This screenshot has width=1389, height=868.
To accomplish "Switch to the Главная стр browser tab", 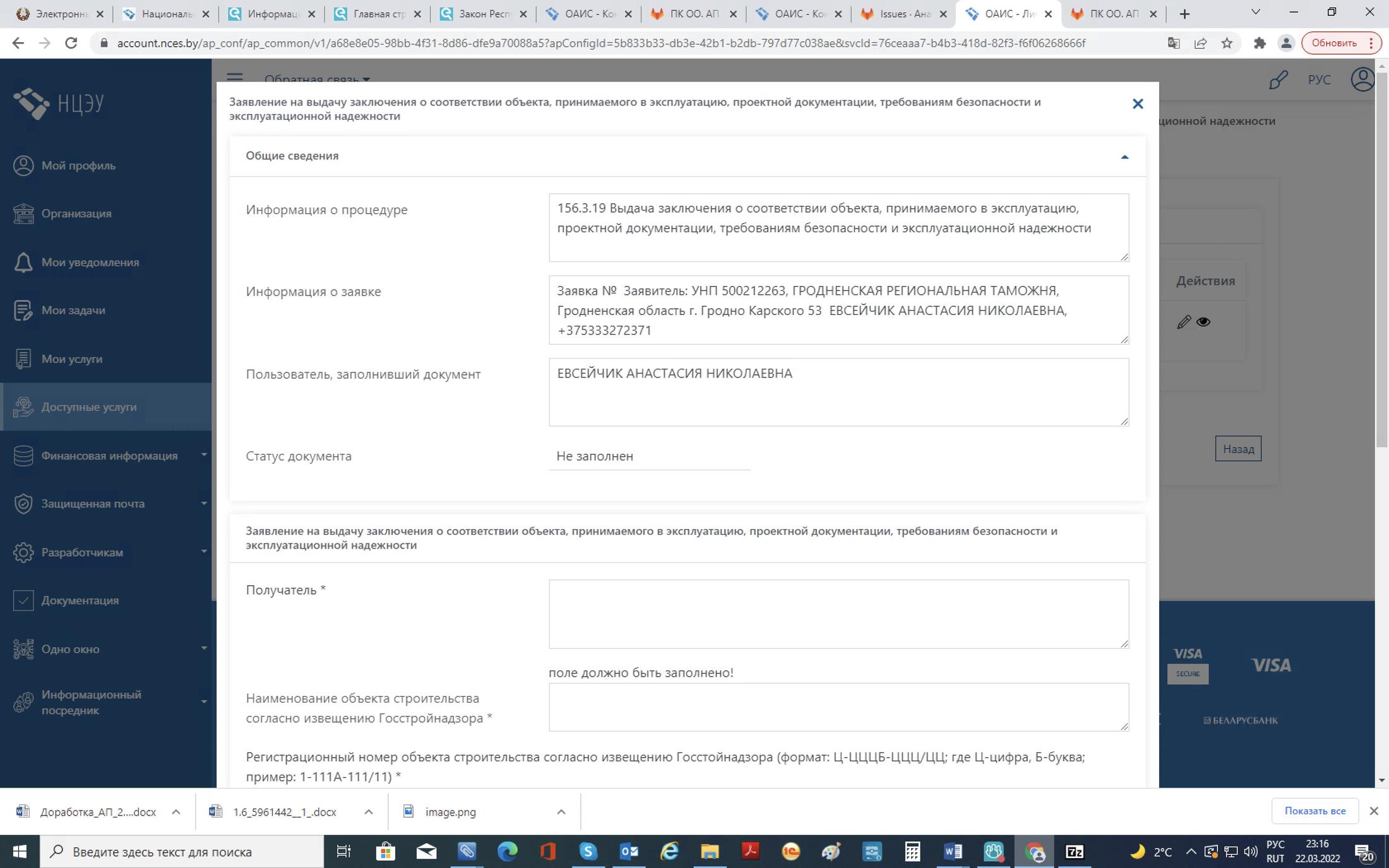I will (x=378, y=14).
